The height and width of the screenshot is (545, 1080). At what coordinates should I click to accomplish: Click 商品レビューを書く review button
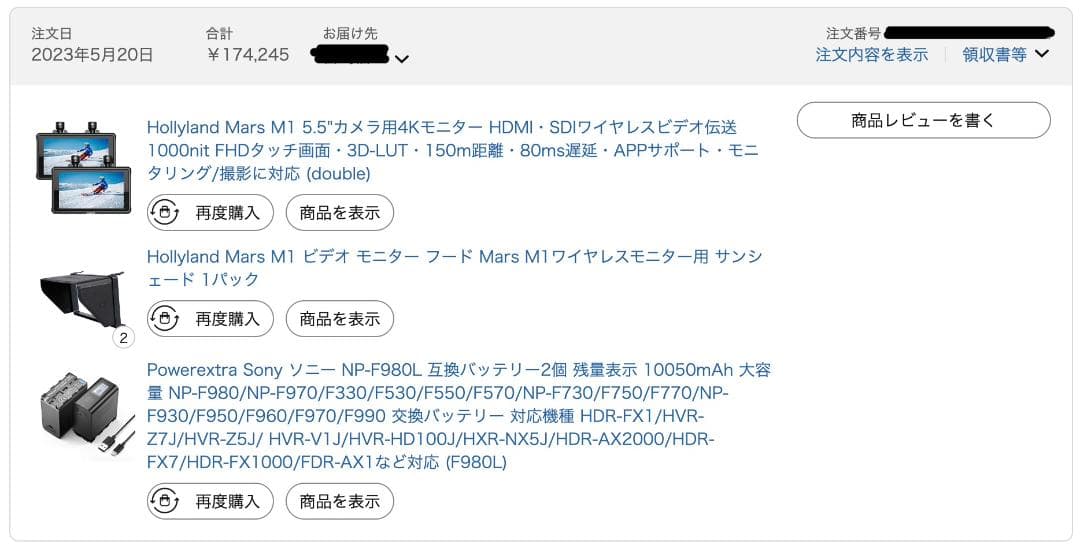click(x=923, y=120)
